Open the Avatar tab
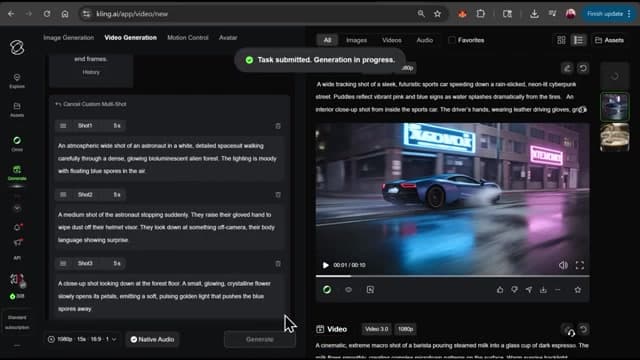Screen dimensions: 640x360 point(228,38)
